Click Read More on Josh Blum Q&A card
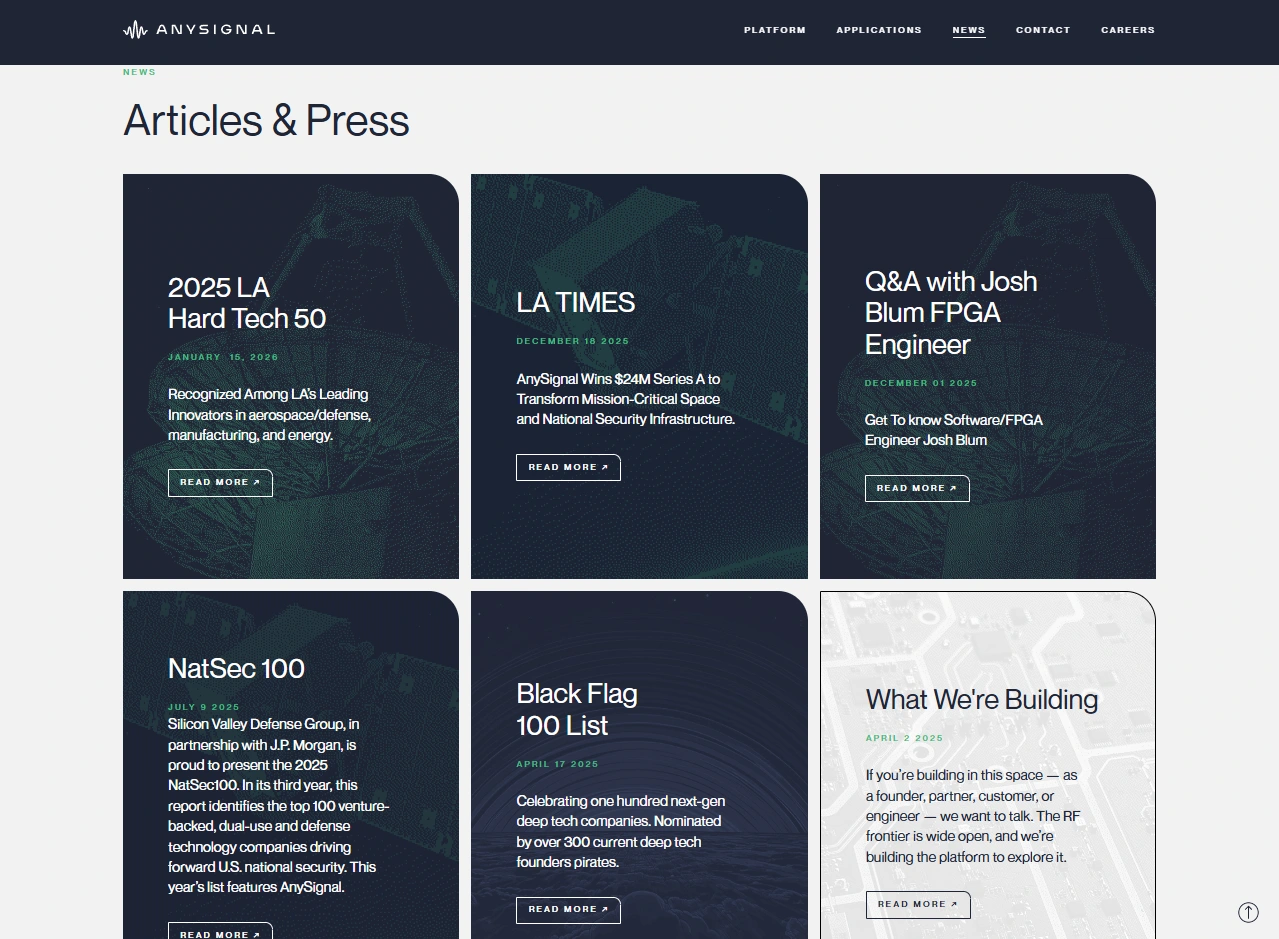The height and width of the screenshot is (939, 1279). click(x=917, y=488)
